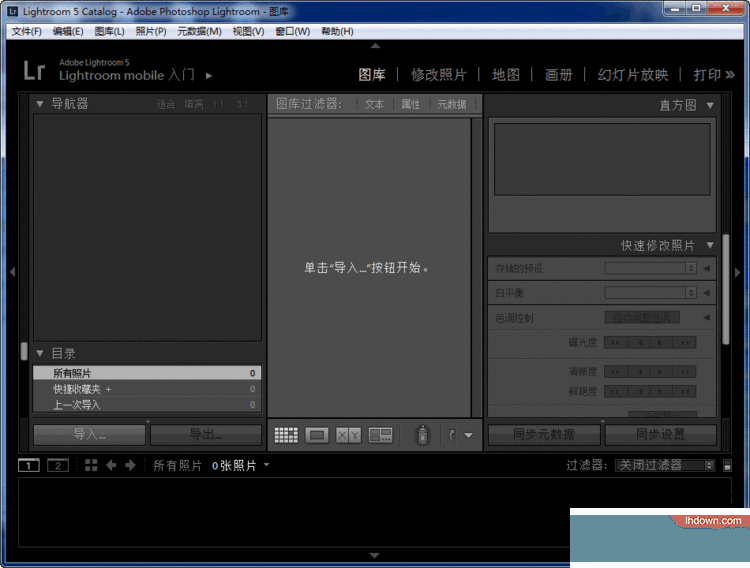Open Lightroom mobile activity arrow

[x=209, y=76]
